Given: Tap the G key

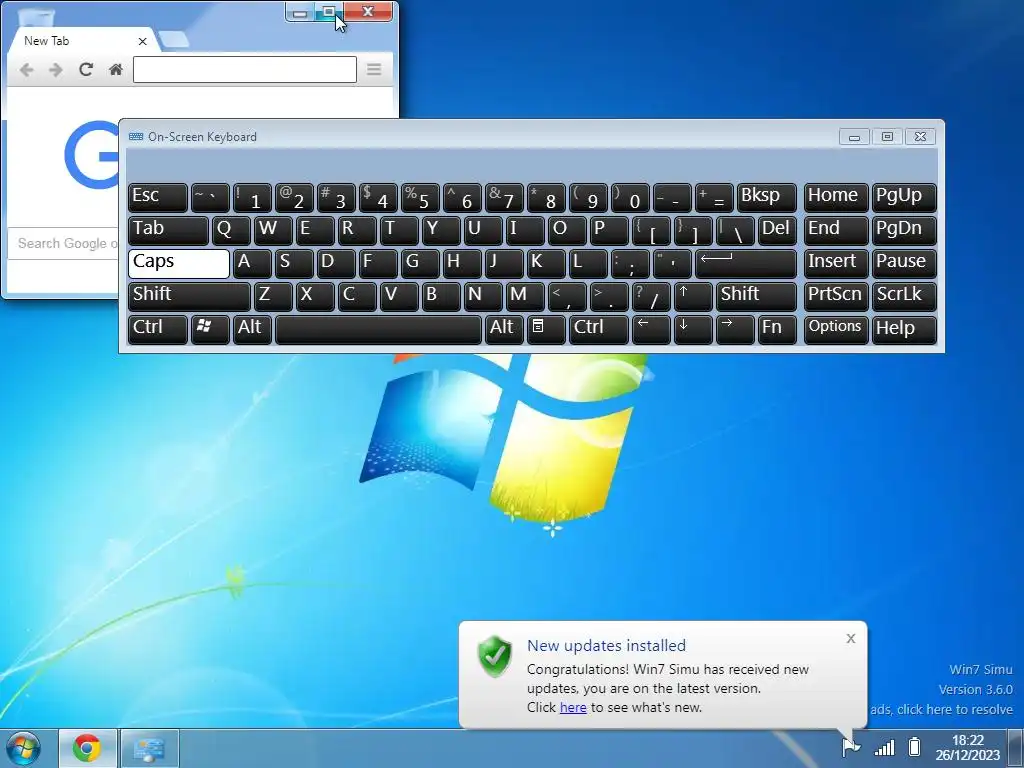Looking at the screenshot, I should [x=420, y=263].
